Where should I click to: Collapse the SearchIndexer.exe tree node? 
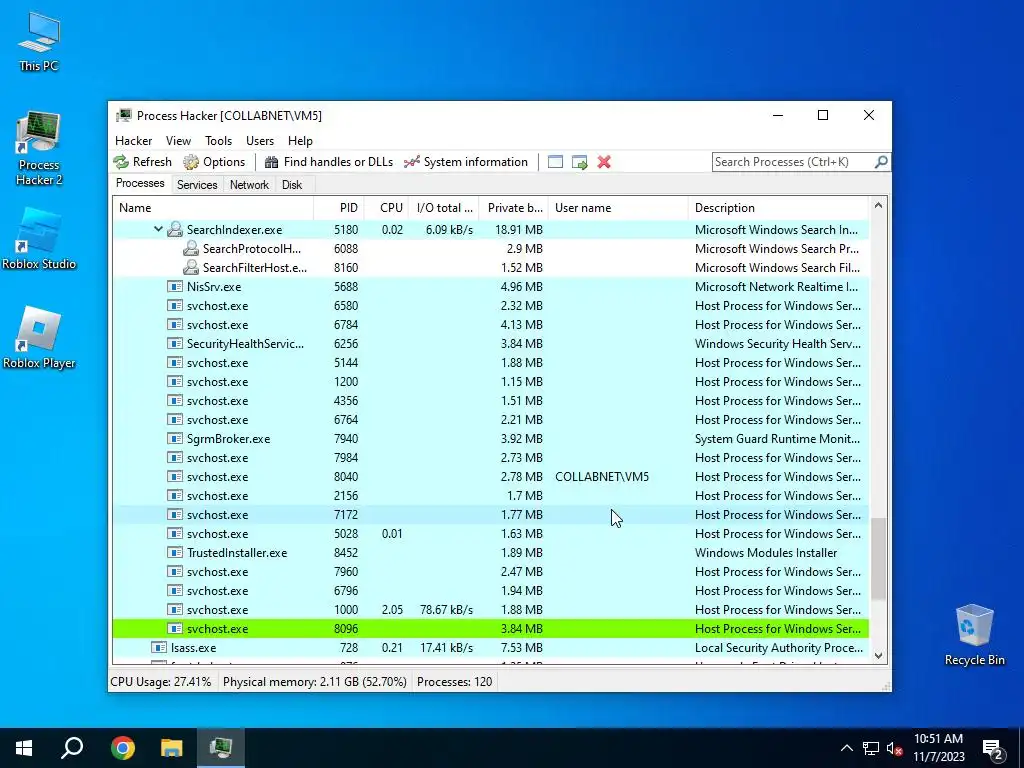click(158, 229)
